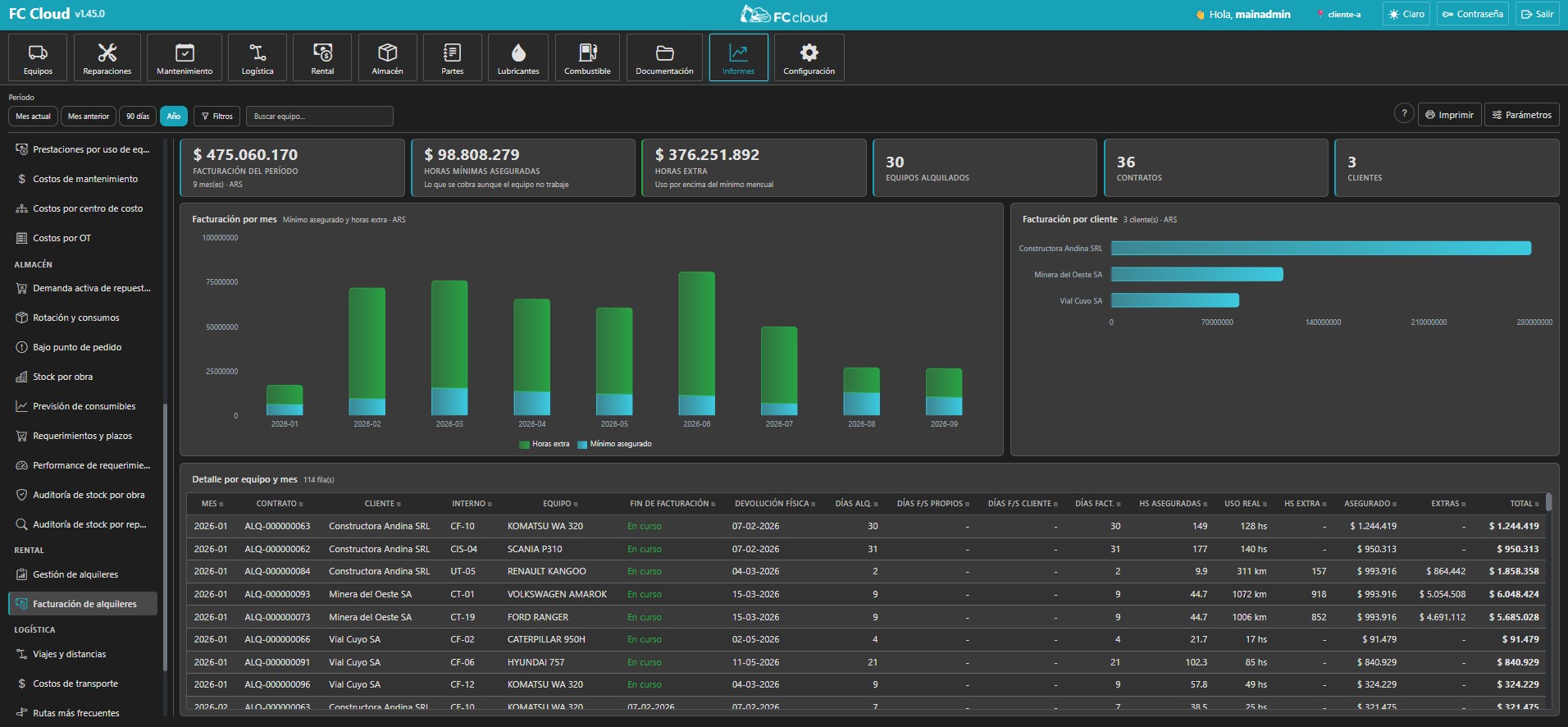This screenshot has width=1568, height=727.
Task: Open the Configuración module
Action: click(x=809, y=57)
